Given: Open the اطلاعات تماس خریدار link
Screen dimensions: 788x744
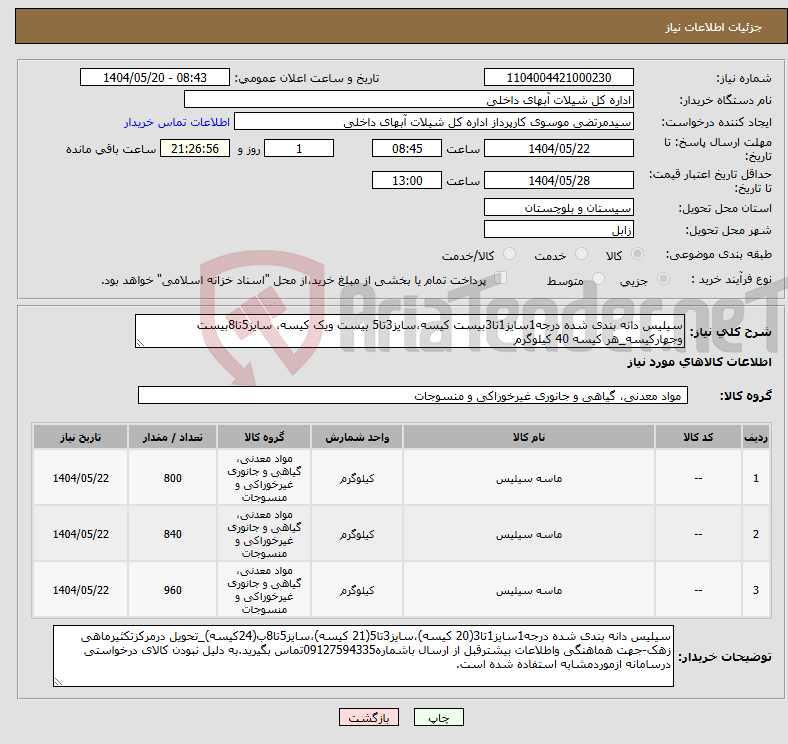Looking at the screenshot, I should pyautogui.click(x=177, y=122).
